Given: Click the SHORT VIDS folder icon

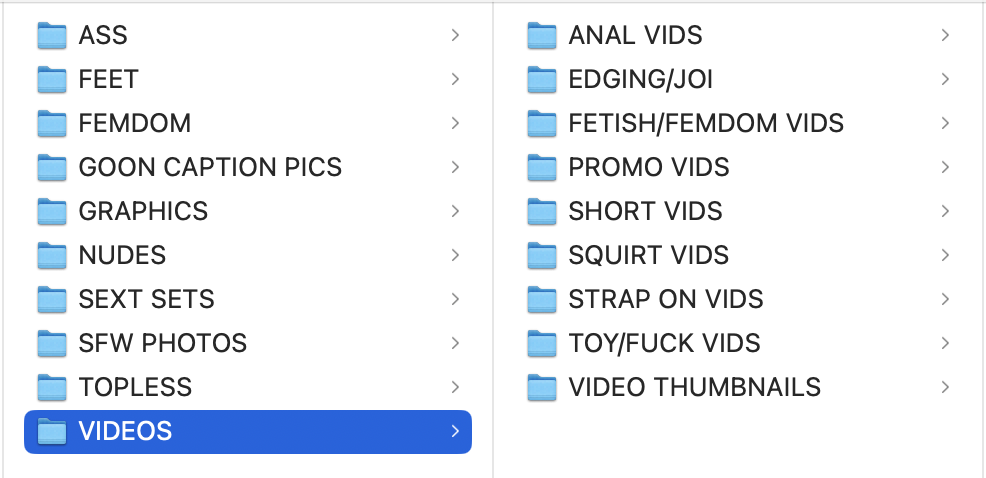Looking at the screenshot, I should (x=542, y=211).
